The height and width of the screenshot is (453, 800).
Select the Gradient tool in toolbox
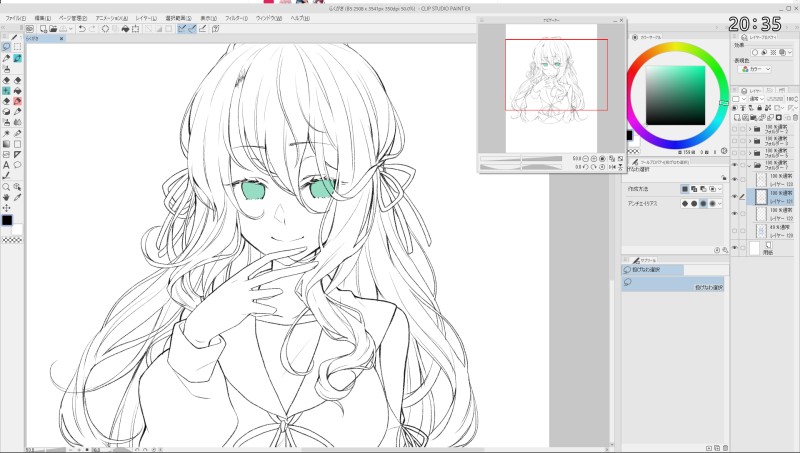click(6, 144)
